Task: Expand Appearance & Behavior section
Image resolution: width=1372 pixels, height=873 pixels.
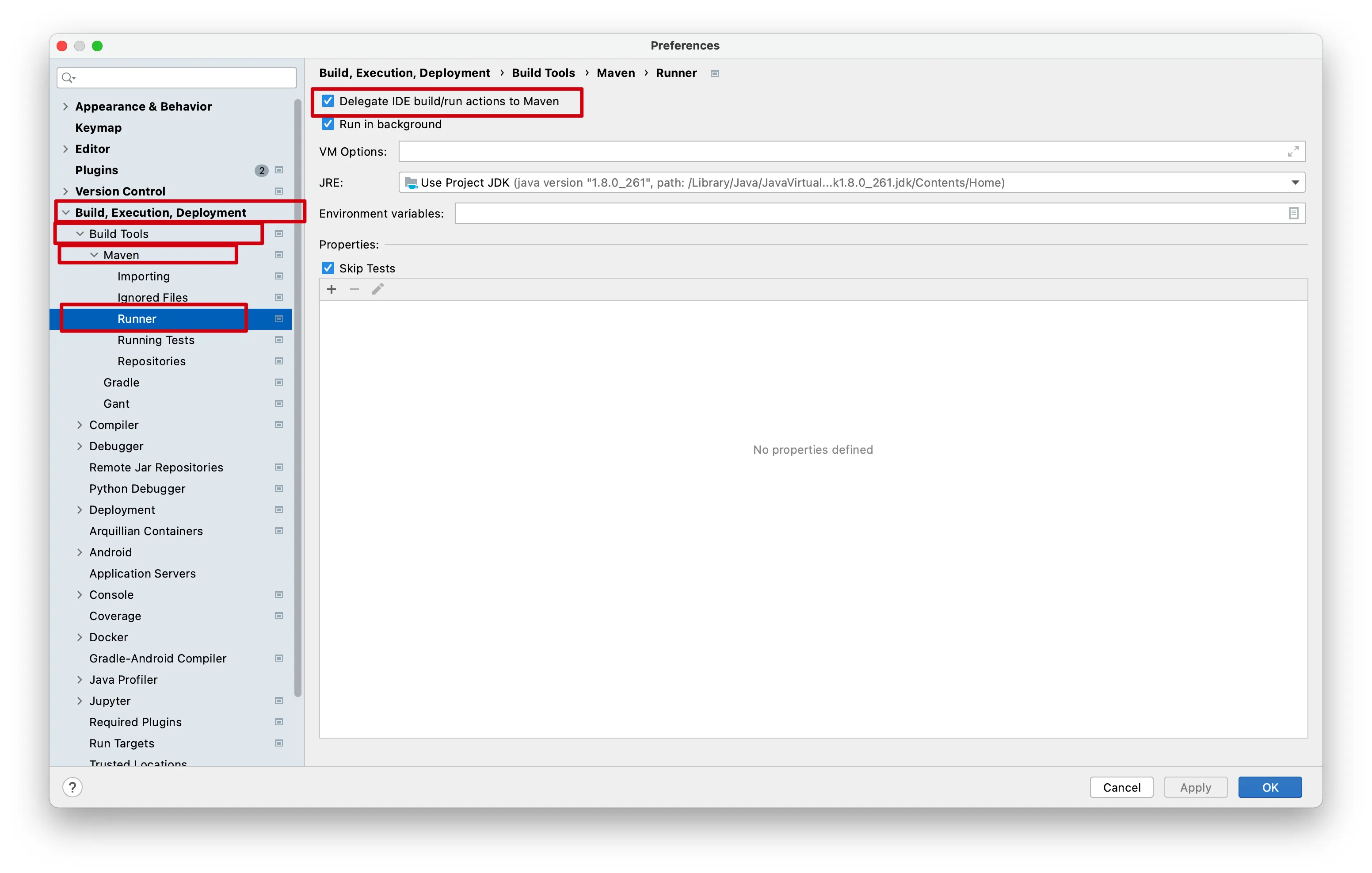Action: (65, 107)
